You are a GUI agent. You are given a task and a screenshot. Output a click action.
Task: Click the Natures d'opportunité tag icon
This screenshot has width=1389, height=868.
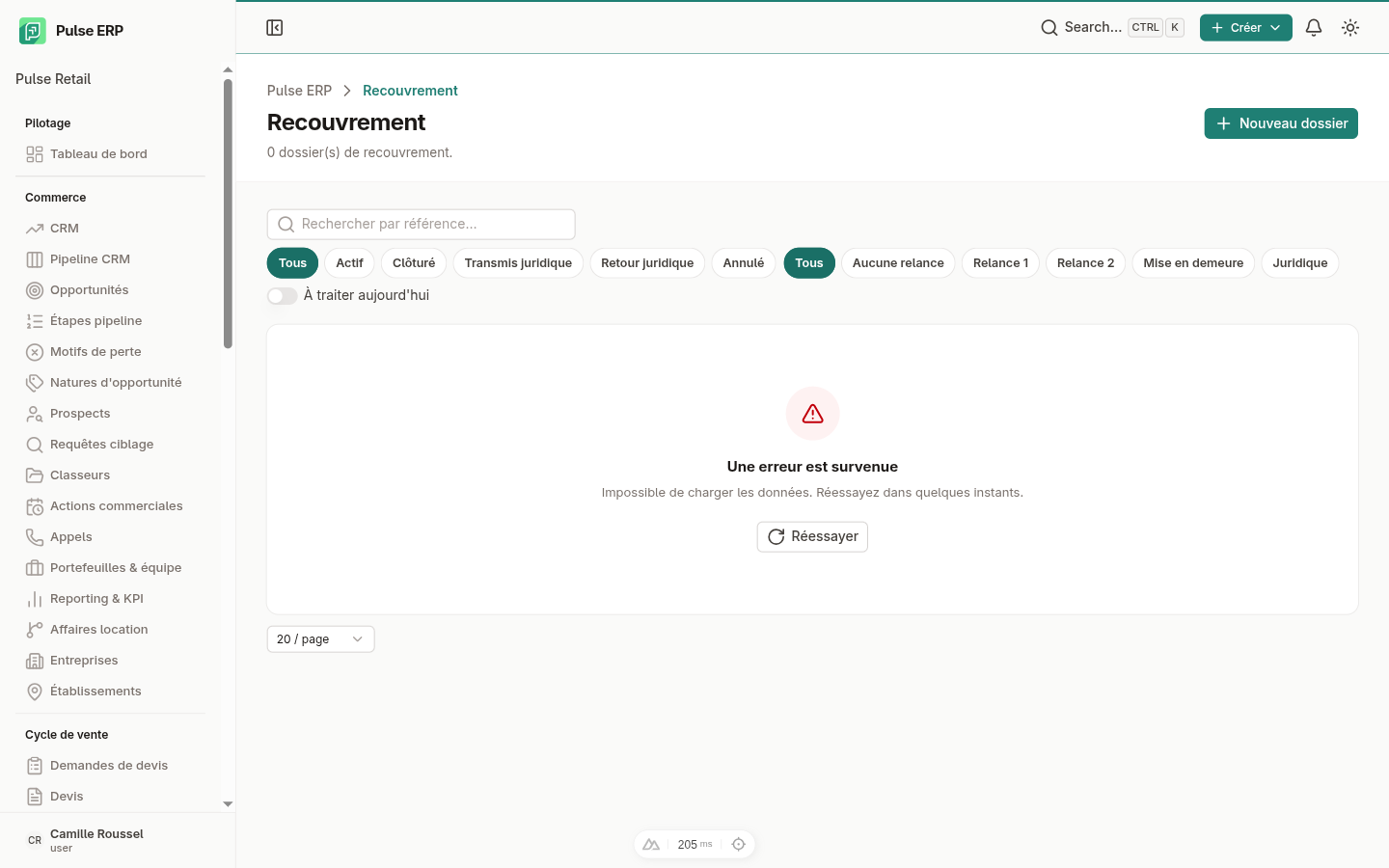[x=35, y=383]
